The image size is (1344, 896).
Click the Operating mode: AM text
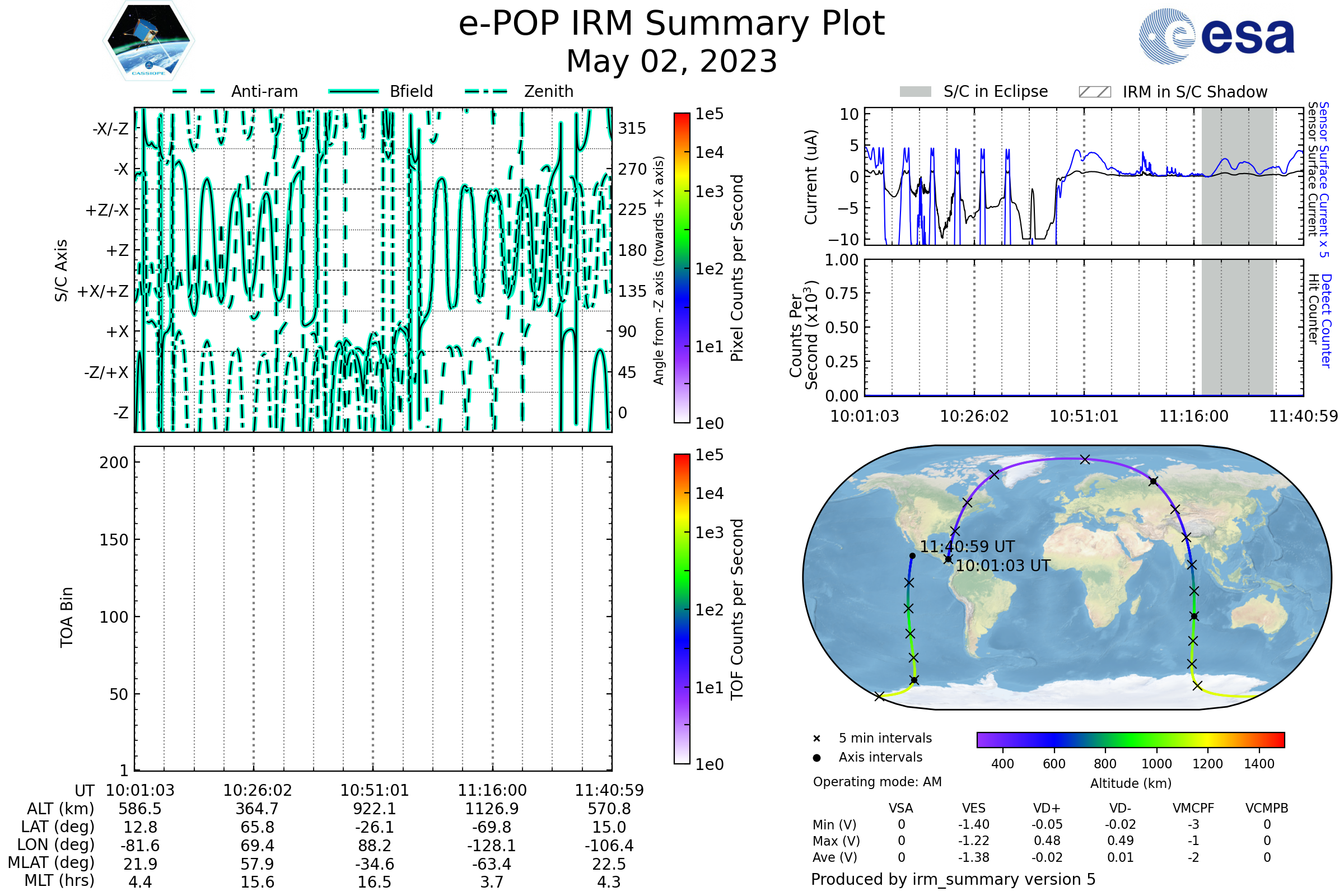coord(877,782)
